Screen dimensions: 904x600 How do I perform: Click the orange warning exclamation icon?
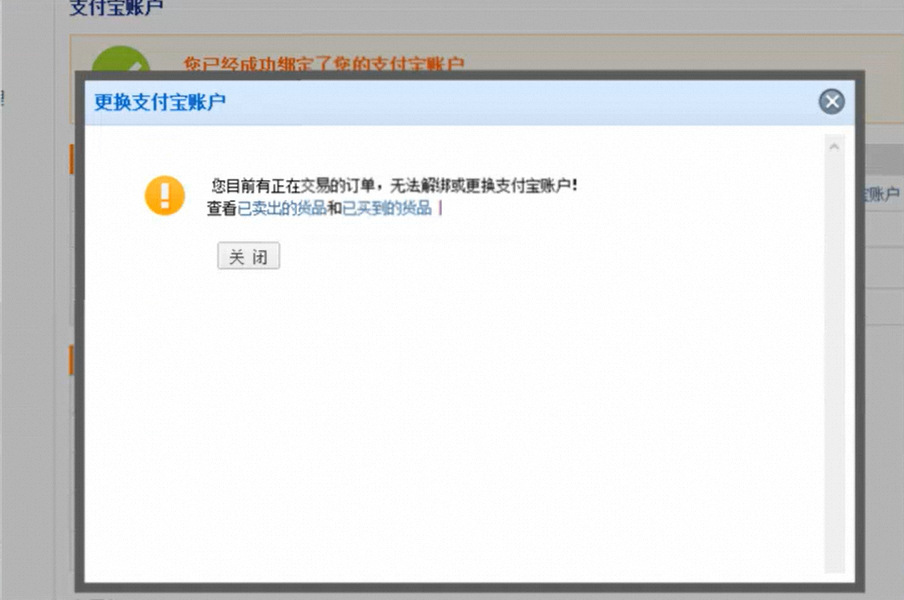165,195
